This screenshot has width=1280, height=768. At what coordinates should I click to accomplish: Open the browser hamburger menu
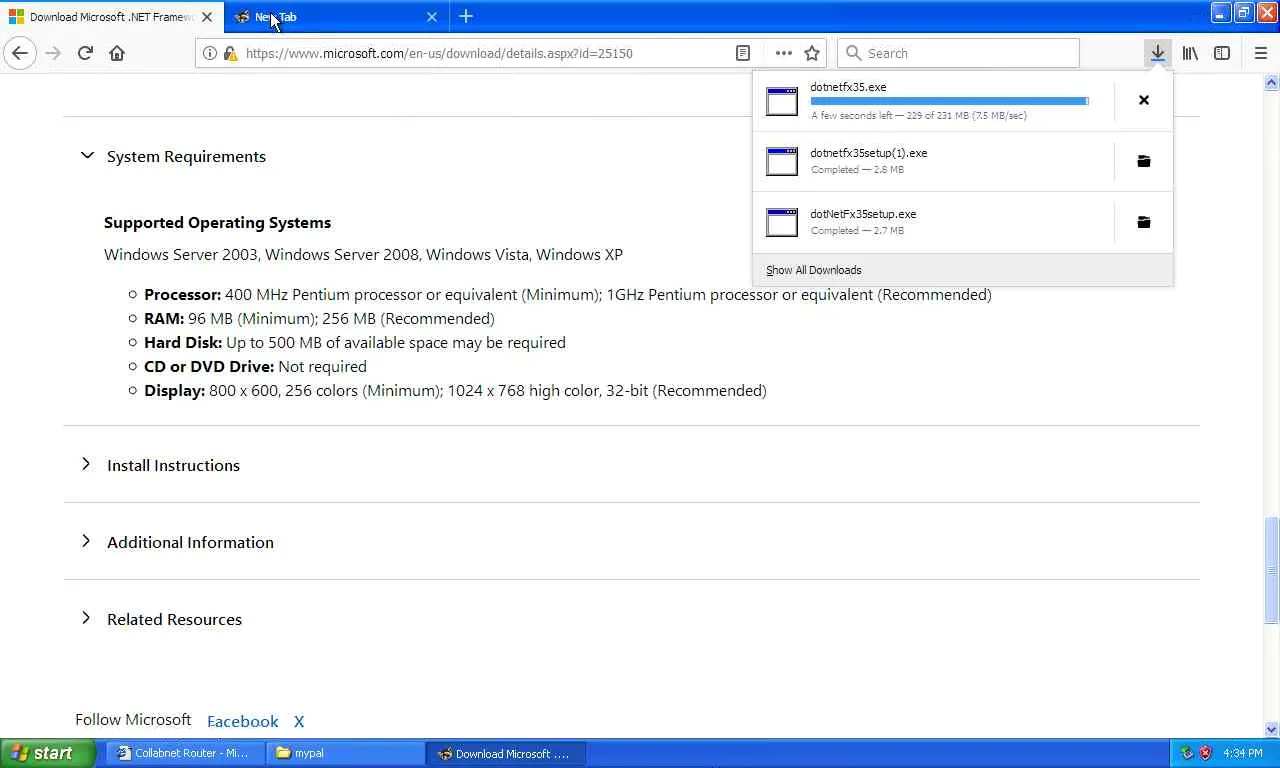click(1260, 53)
